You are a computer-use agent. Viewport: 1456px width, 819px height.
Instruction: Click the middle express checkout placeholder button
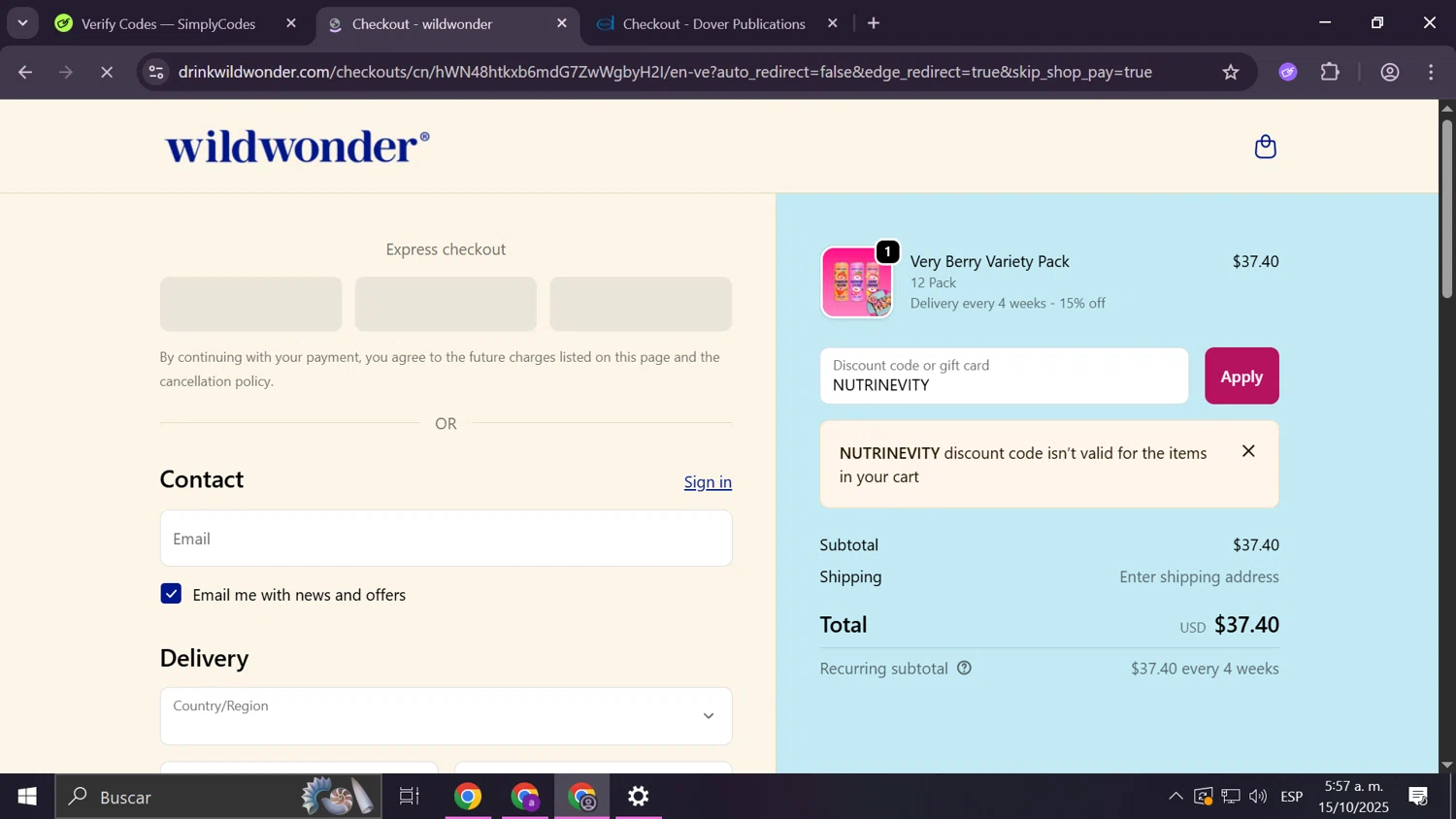446,304
